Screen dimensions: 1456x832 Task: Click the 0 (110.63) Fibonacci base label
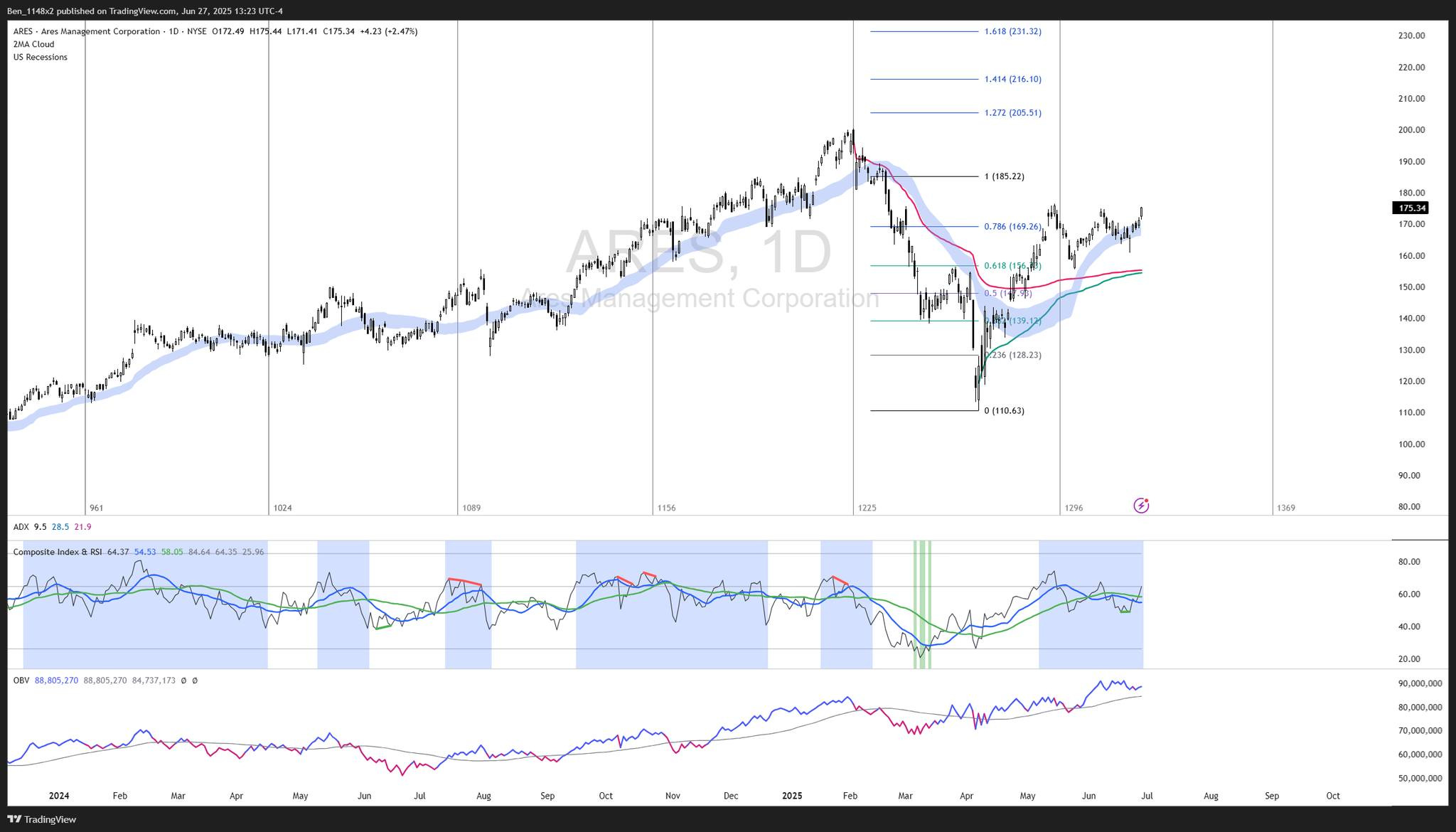1004,410
